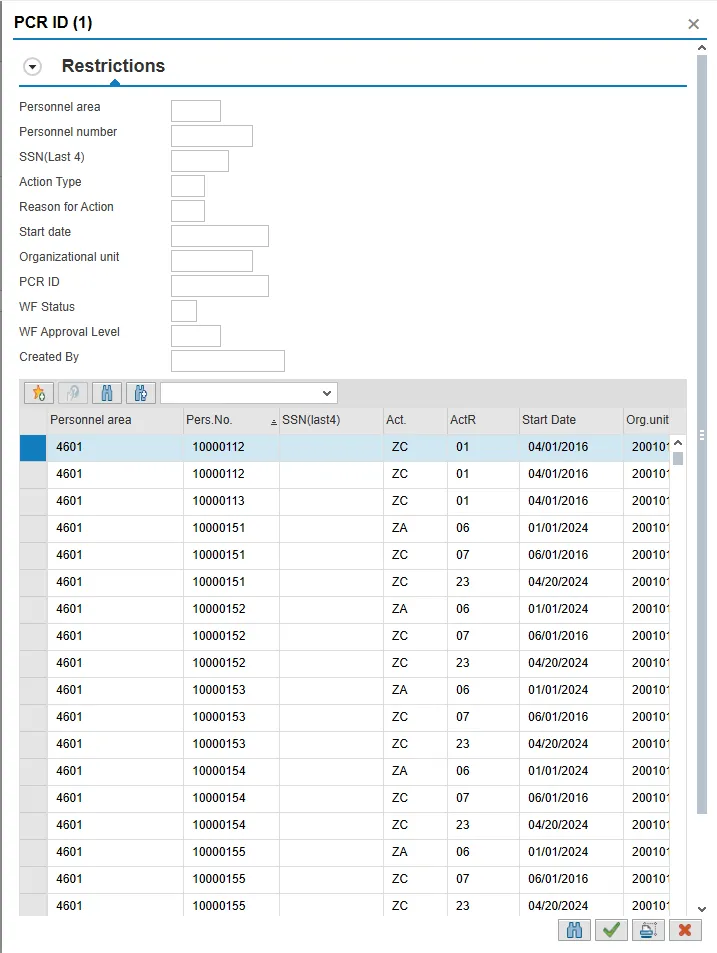The image size is (717, 953).
Task: Start search with bottom binoculars button
Action: (x=574, y=930)
